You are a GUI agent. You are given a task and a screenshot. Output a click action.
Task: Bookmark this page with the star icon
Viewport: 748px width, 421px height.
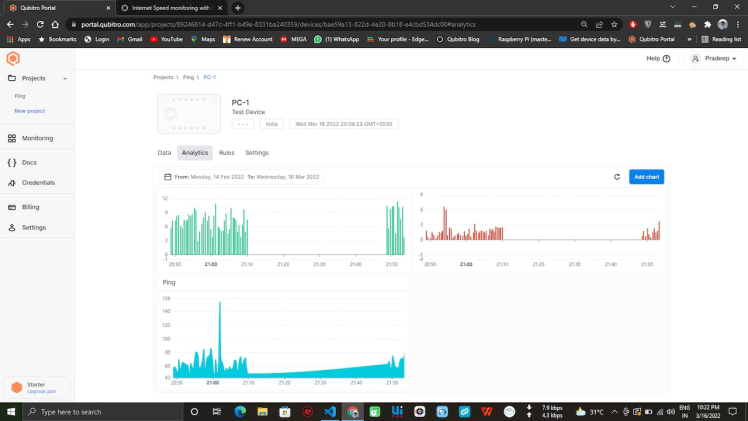(x=614, y=24)
